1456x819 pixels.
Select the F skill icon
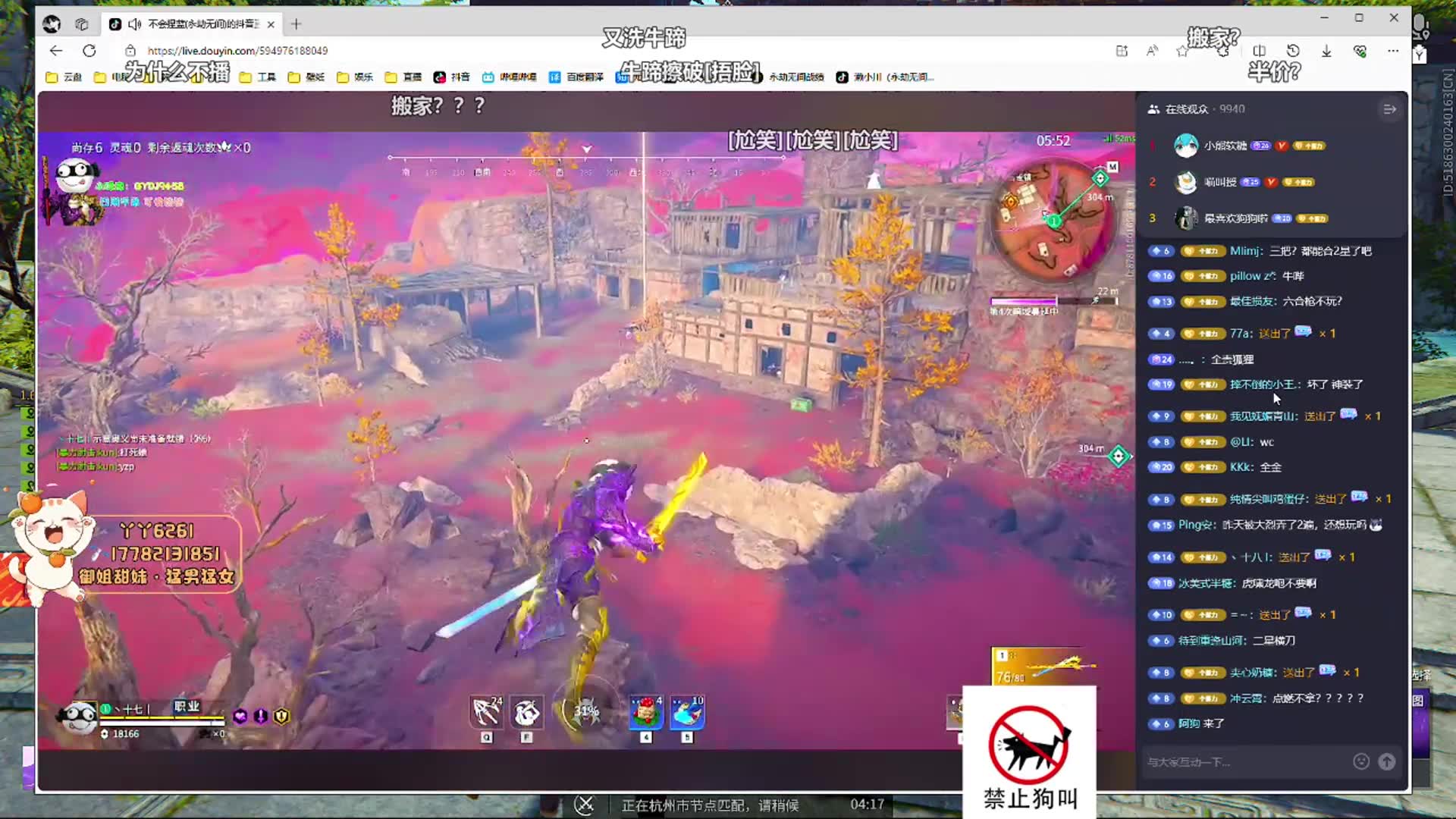[x=526, y=712]
